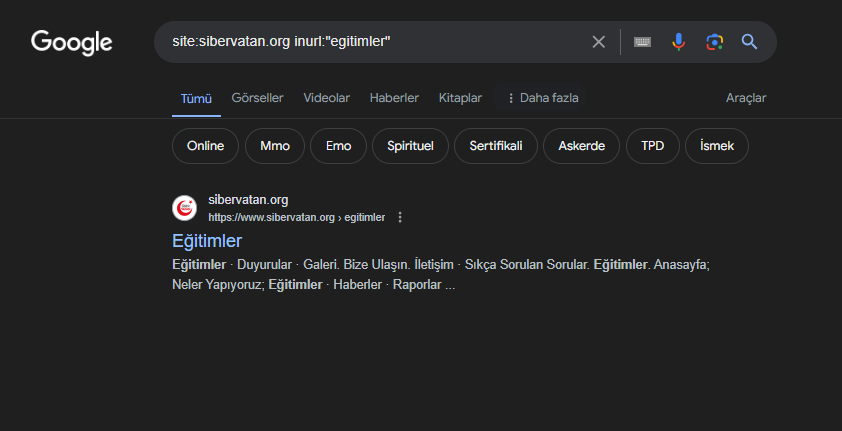842x431 pixels.
Task: Click the sibervatan.org site favicon
Action: (x=185, y=208)
